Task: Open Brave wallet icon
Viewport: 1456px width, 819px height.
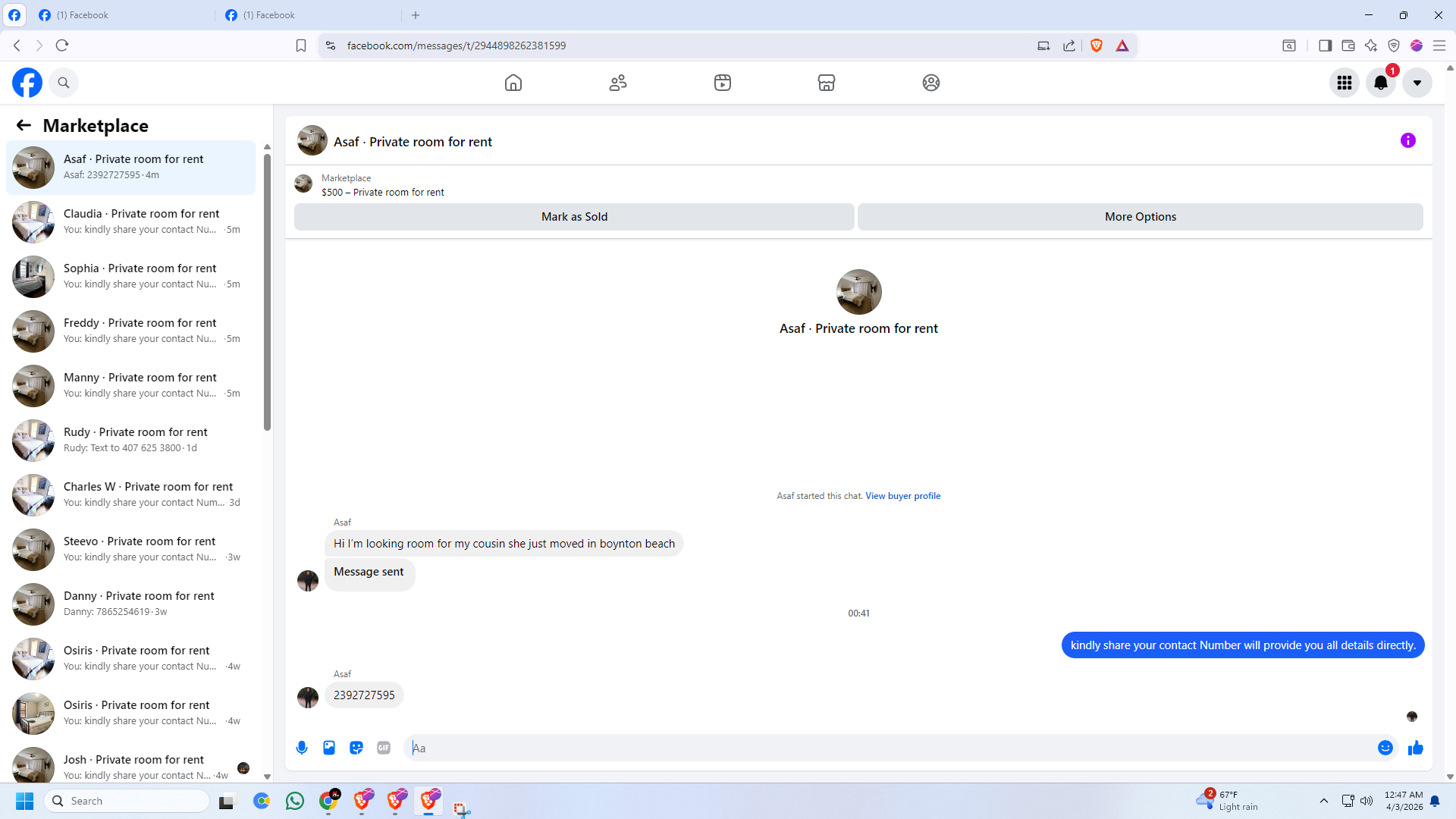Action: pyautogui.click(x=1348, y=45)
